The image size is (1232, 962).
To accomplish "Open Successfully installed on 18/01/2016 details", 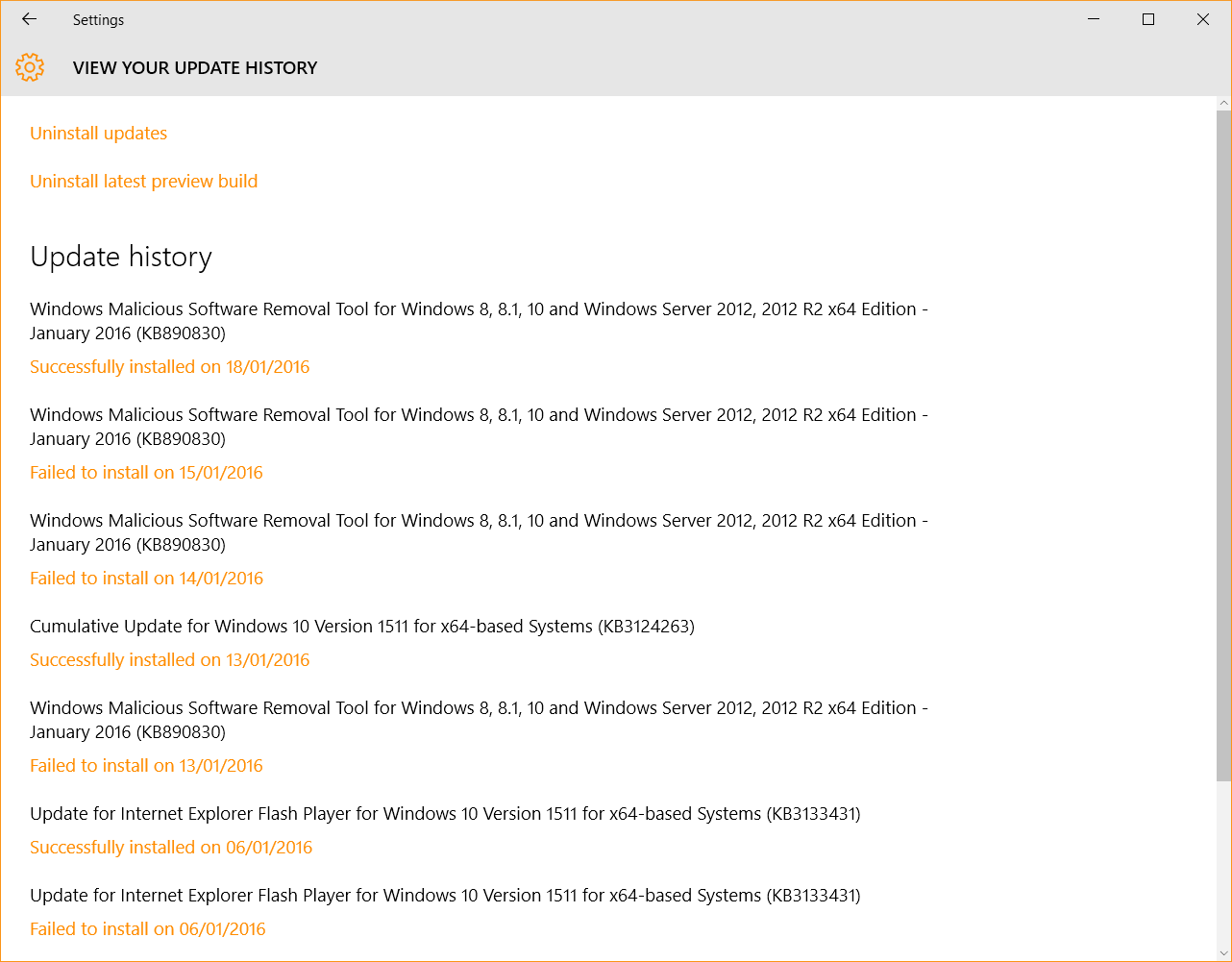I will (169, 367).
